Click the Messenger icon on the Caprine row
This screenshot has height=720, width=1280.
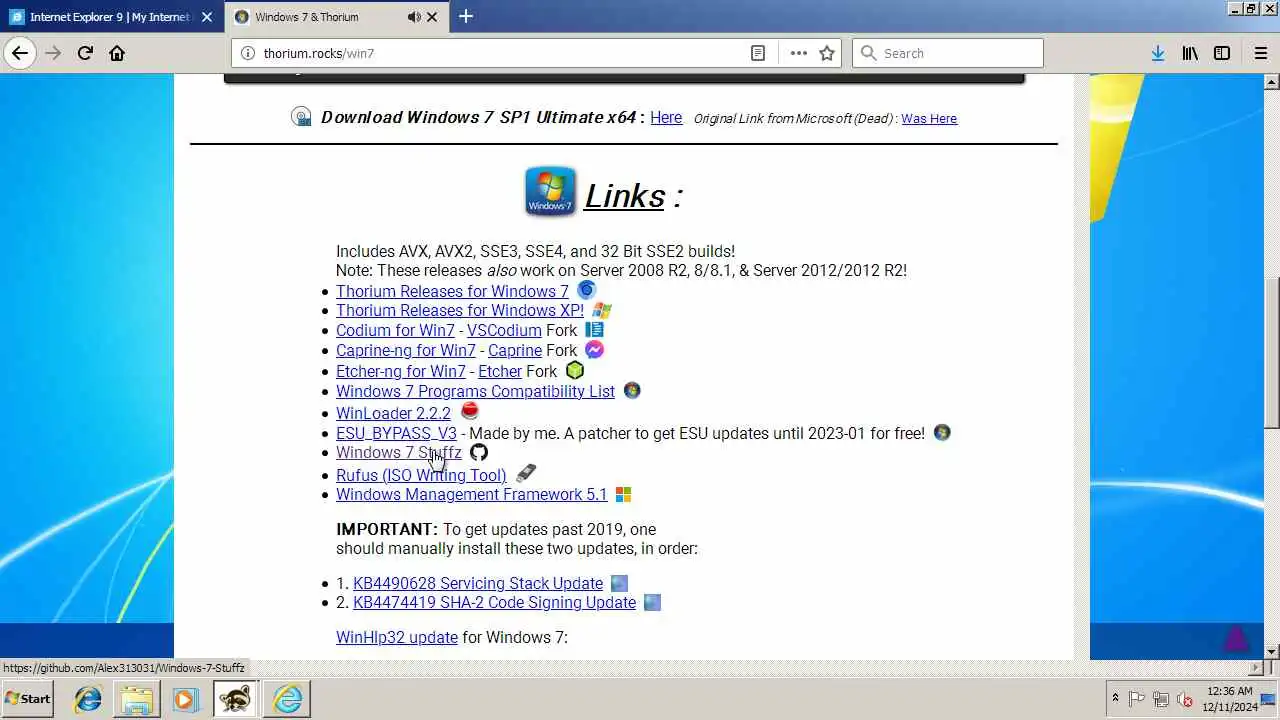pyautogui.click(x=594, y=349)
